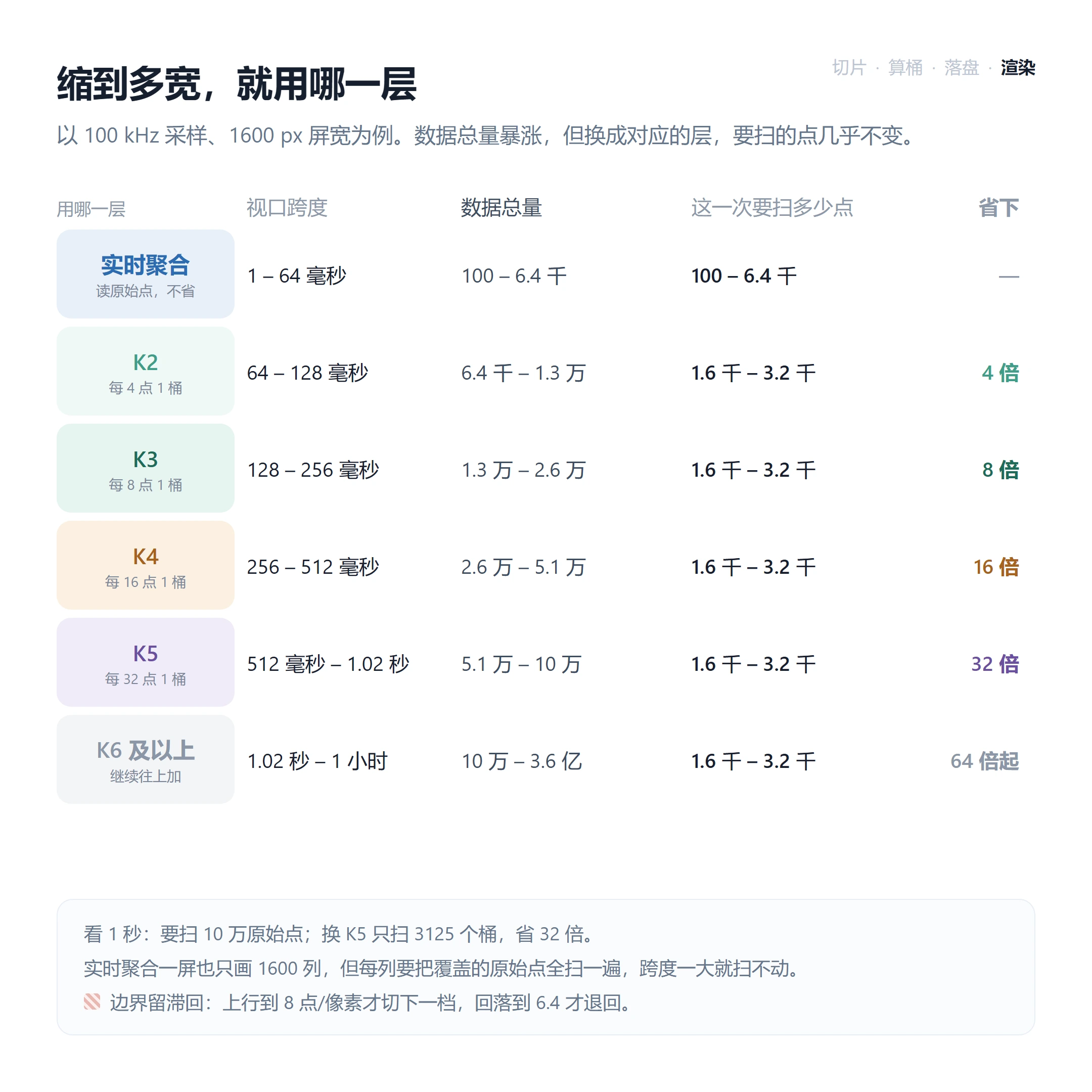Select the 渲染 step tab
1092x1092 pixels.
coord(1017,68)
